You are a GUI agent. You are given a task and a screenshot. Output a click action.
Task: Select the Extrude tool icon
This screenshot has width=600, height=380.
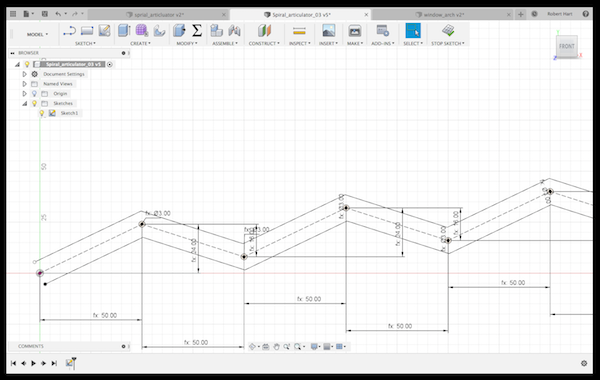(x=124, y=31)
